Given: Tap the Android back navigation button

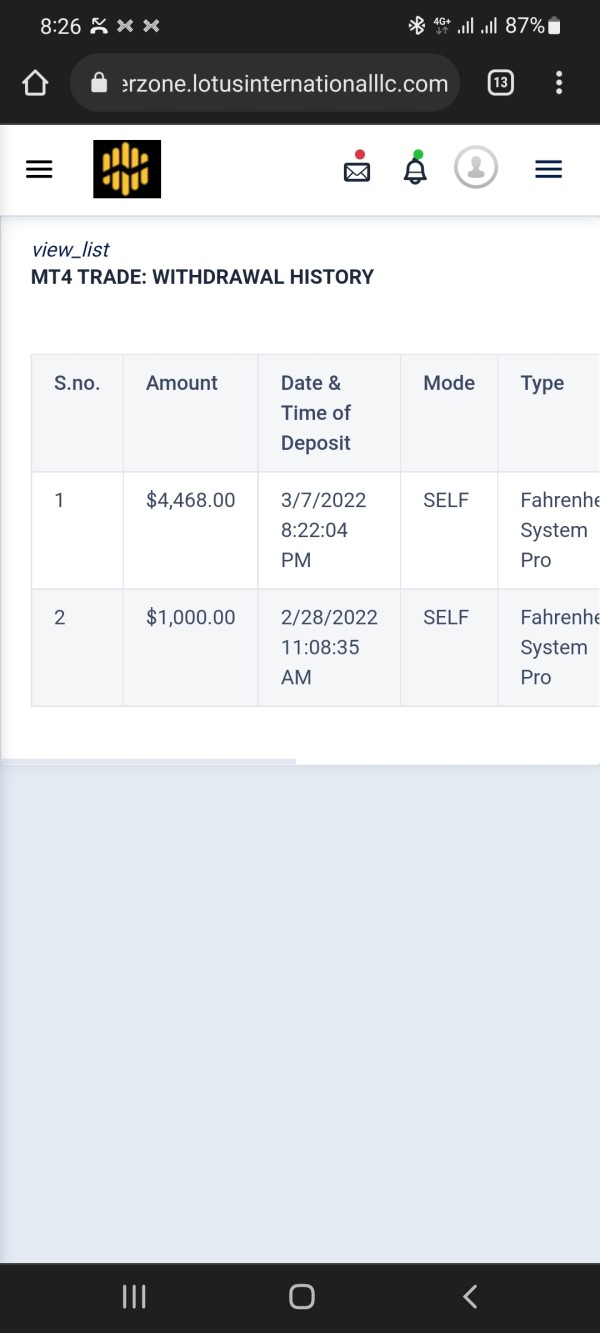Looking at the screenshot, I should 470,1297.
